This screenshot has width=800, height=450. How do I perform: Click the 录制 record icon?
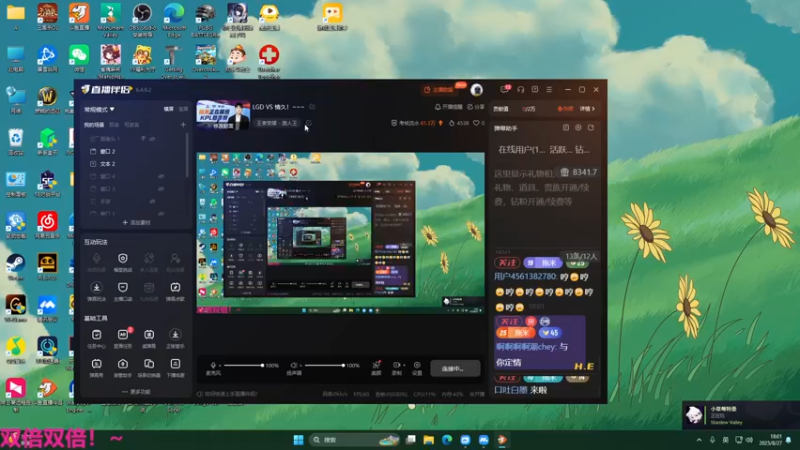coord(396,365)
